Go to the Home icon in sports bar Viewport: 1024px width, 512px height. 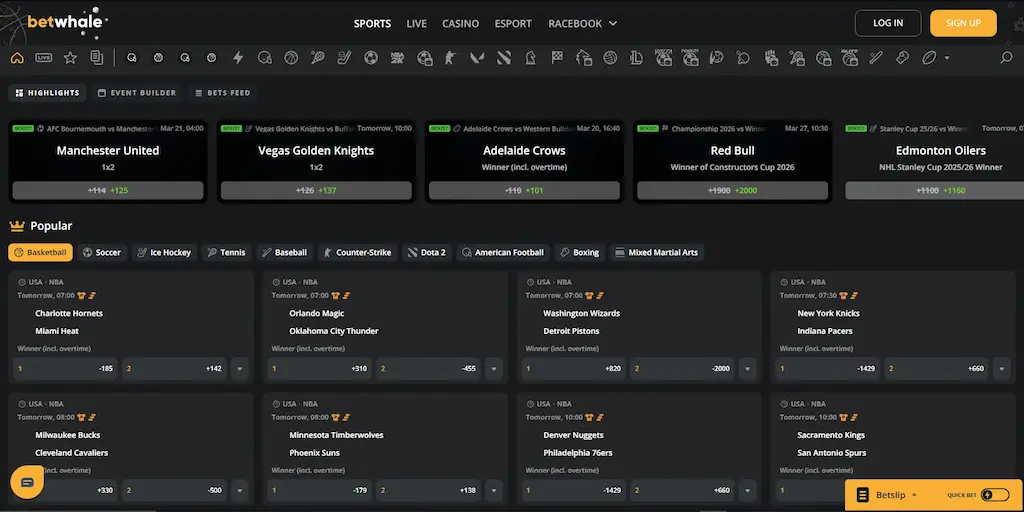(x=17, y=57)
